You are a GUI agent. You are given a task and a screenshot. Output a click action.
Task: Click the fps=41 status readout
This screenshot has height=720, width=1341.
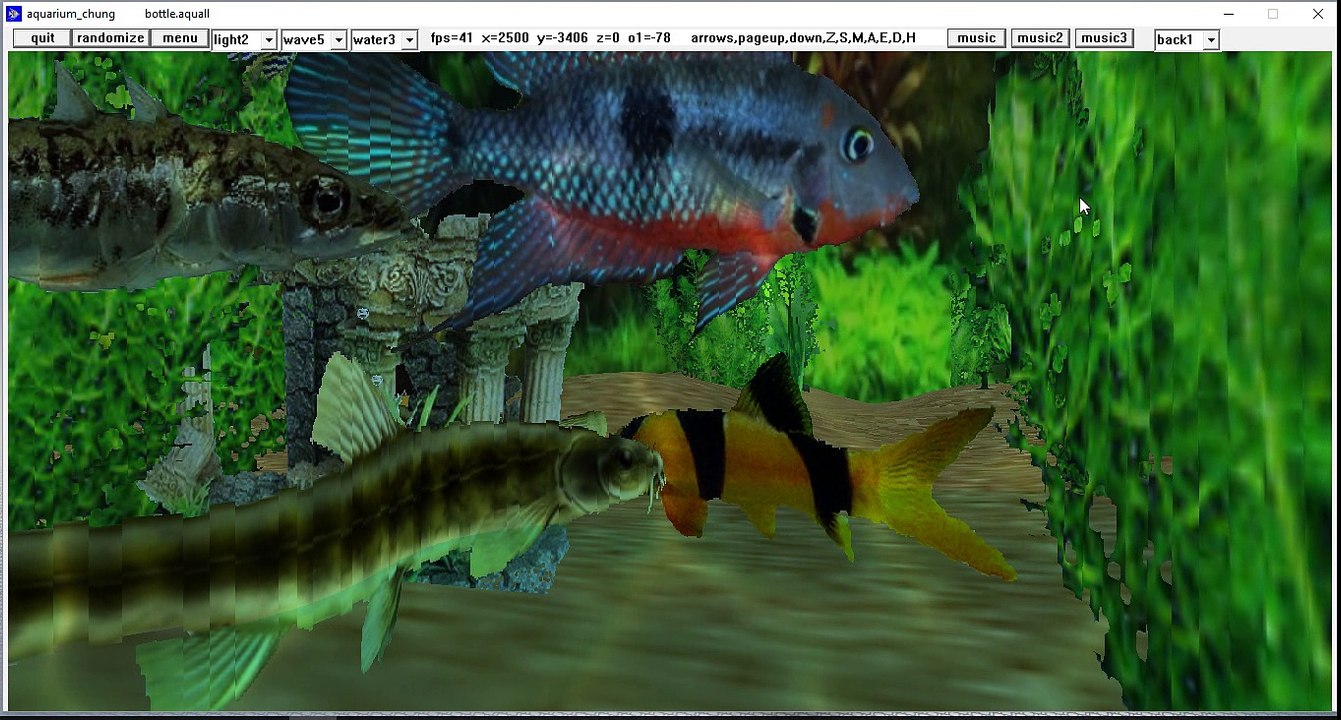pyautogui.click(x=452, y=38)
